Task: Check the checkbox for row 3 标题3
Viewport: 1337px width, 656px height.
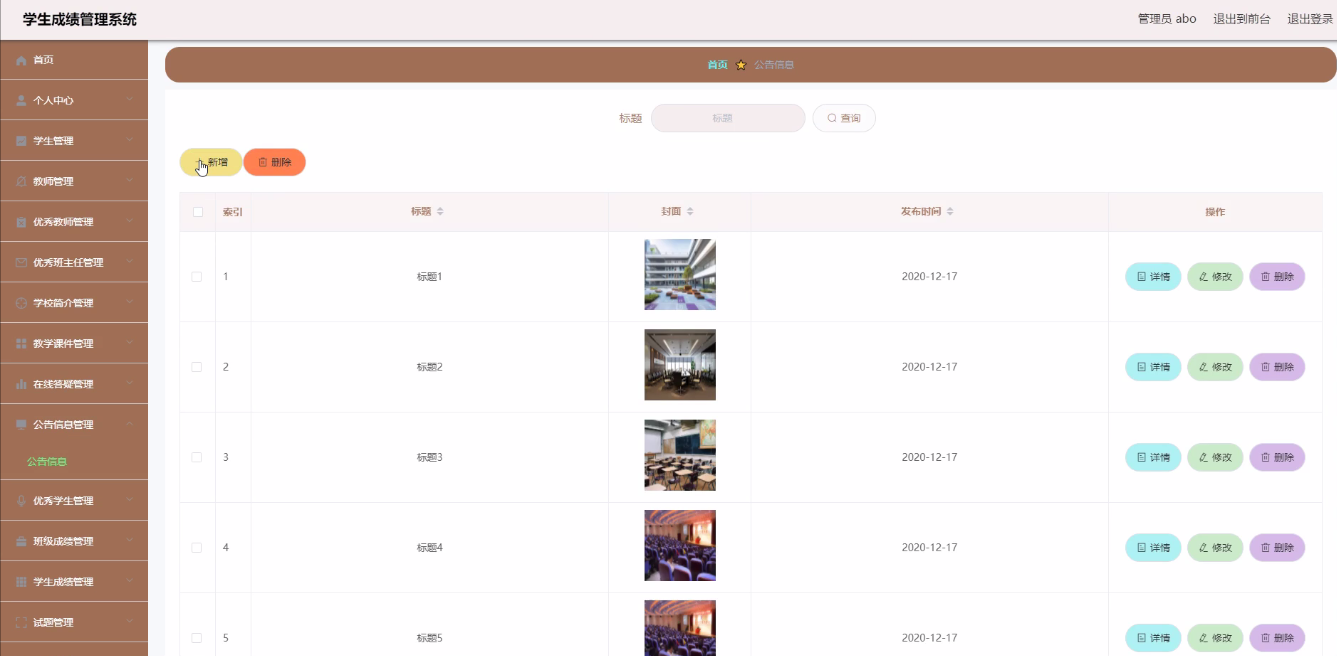Action: click(x=196, y=457)
